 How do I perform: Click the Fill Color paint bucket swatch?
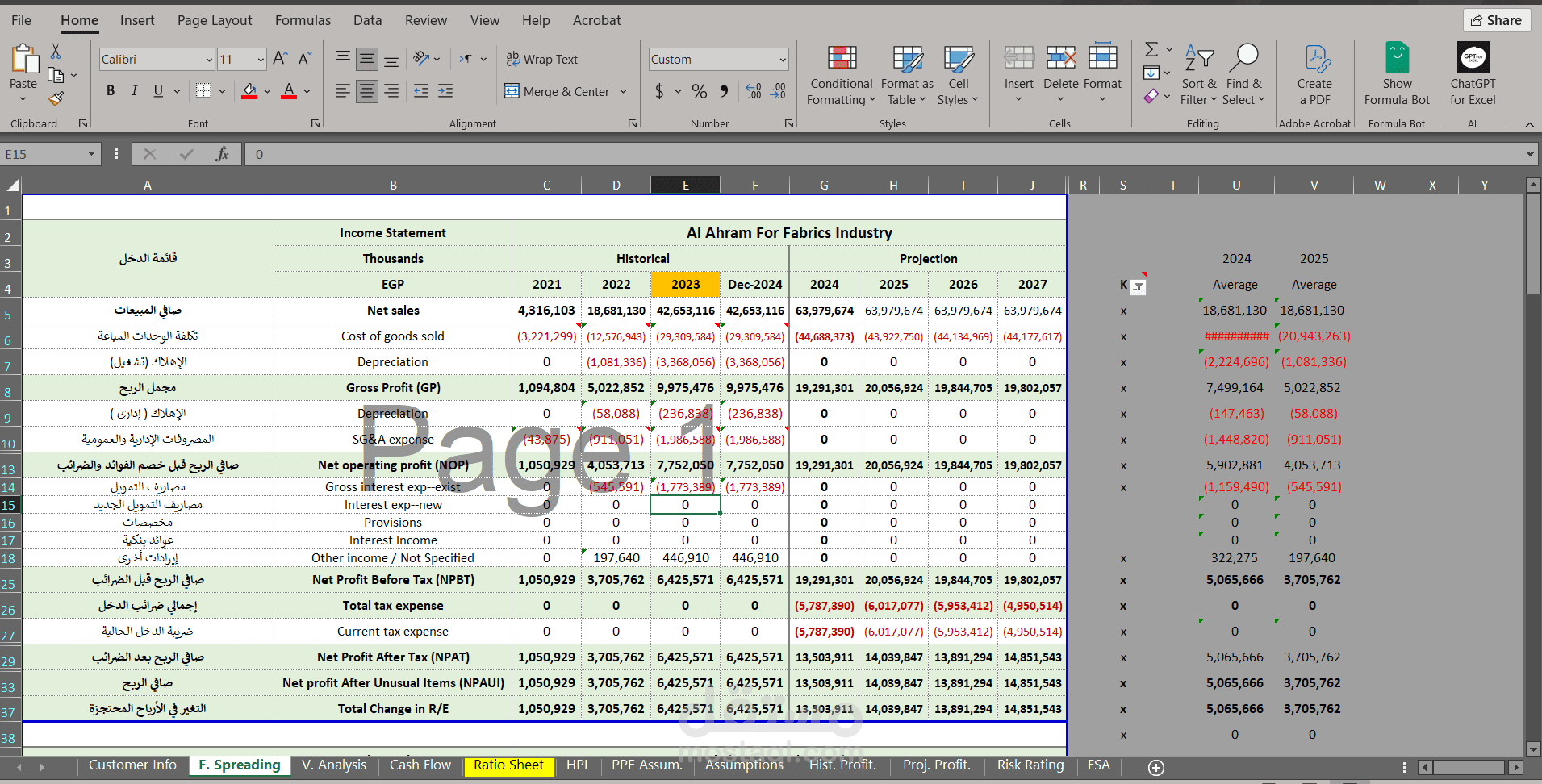[x=249, y=91]
